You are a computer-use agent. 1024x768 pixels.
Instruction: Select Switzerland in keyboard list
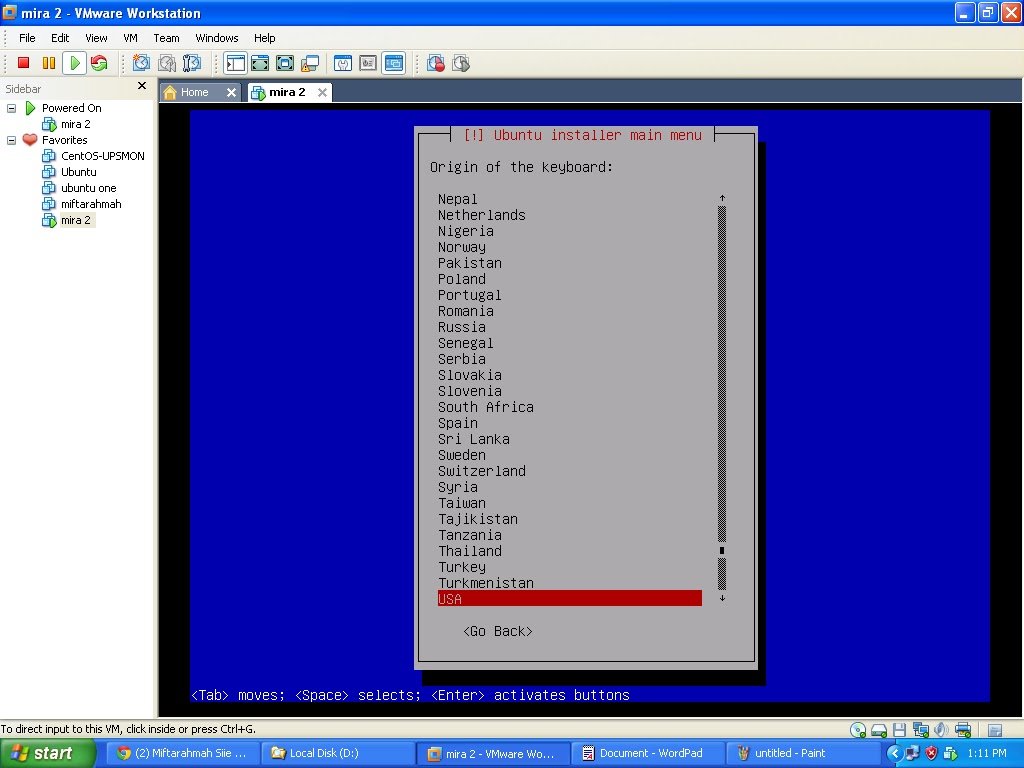tap(482, 472)
